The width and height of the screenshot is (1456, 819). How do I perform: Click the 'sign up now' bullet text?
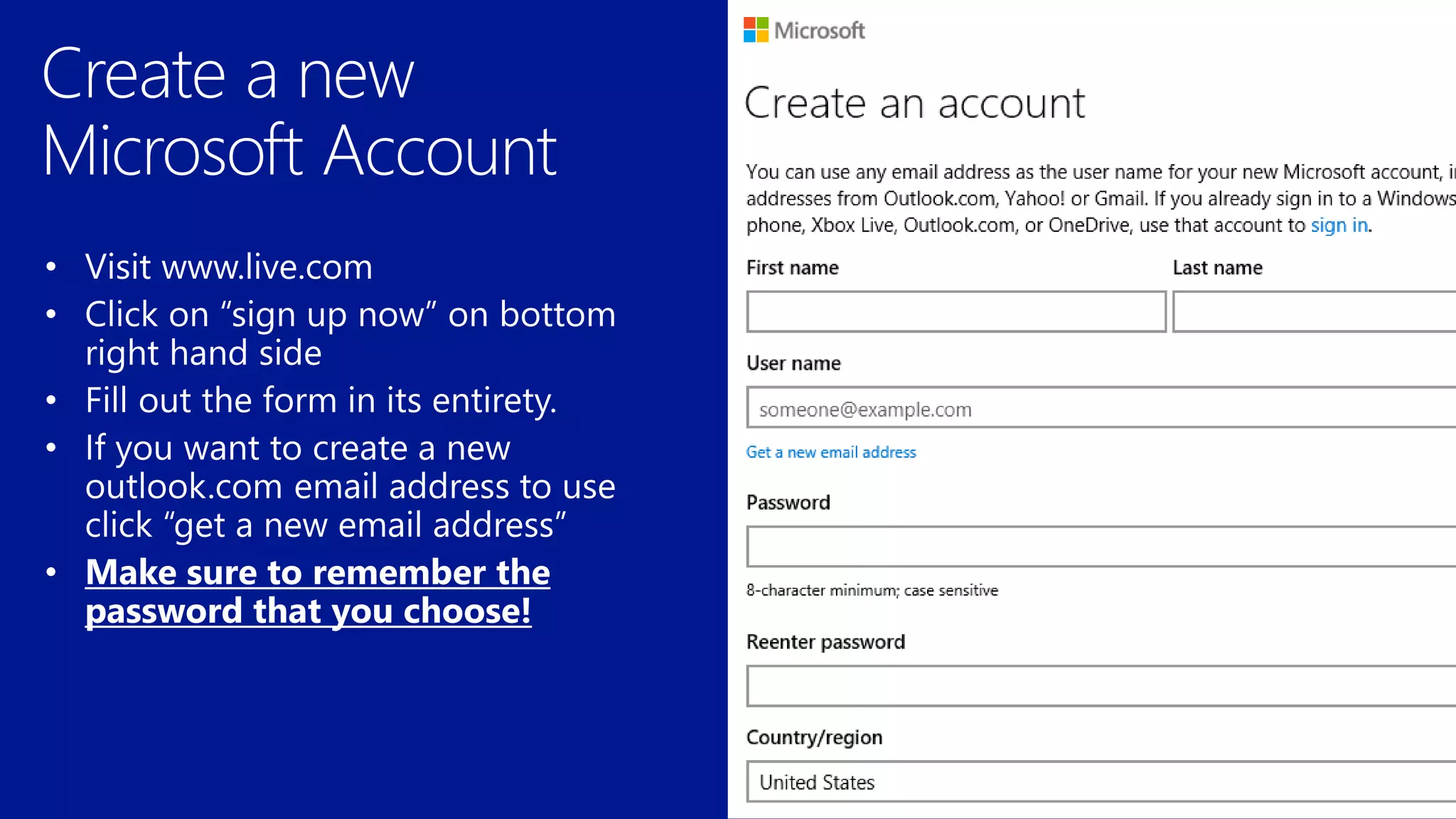click(x=350, y=333)
